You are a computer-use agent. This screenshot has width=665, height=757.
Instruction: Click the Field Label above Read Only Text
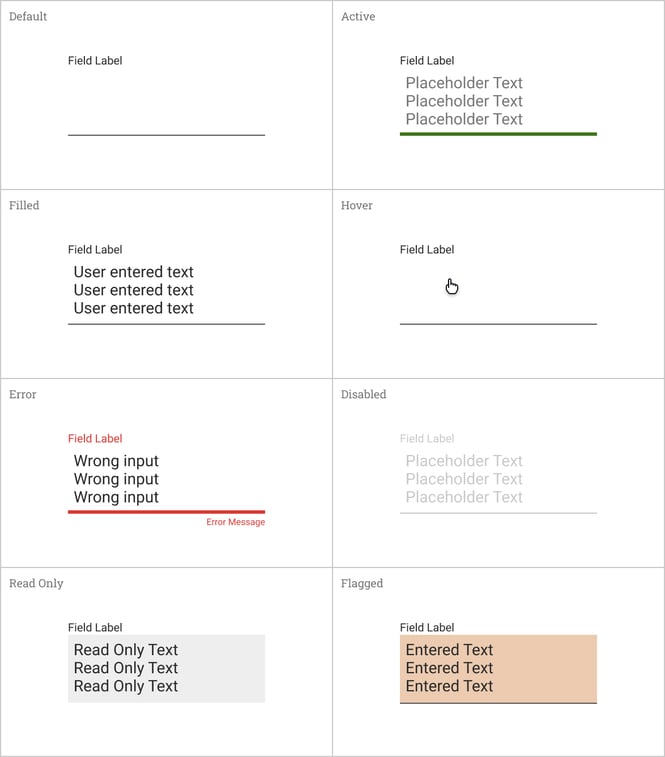95,627
